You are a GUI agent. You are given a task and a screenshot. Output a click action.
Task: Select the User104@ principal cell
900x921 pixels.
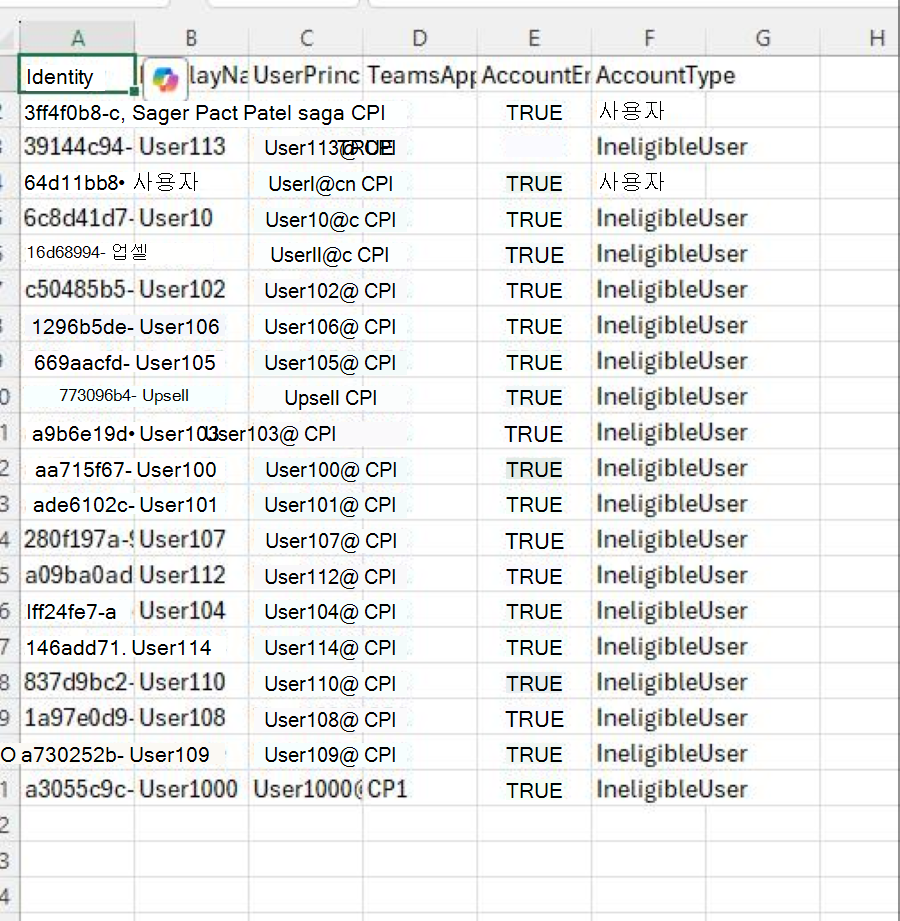coord(306,612)
